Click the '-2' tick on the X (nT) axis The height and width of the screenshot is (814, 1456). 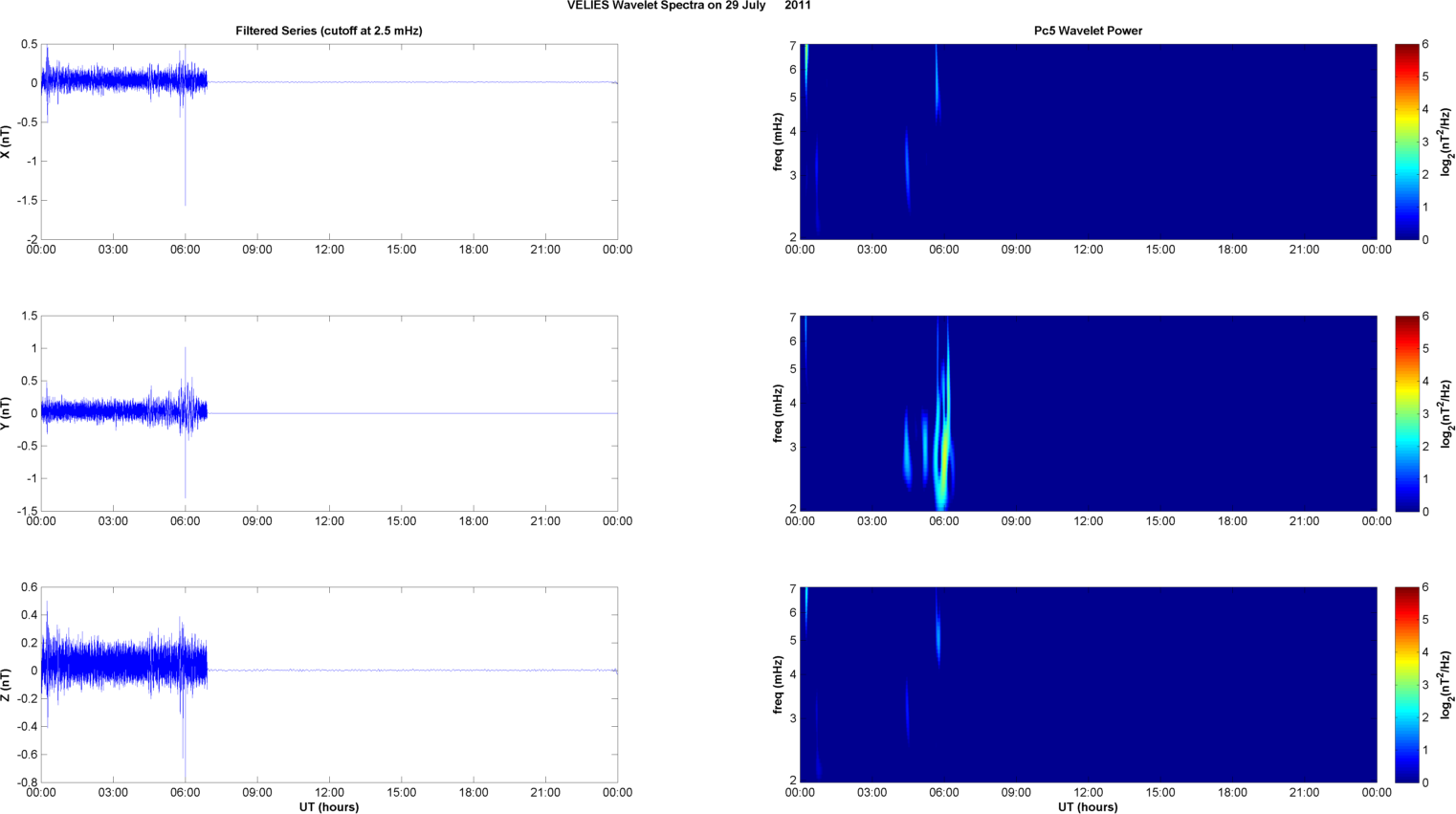[x=32, y=239]
